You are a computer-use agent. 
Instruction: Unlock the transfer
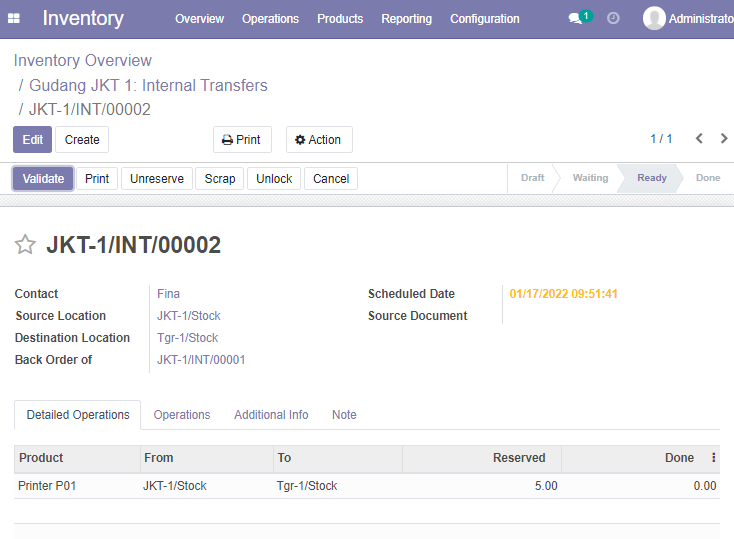tap(274, 178)
